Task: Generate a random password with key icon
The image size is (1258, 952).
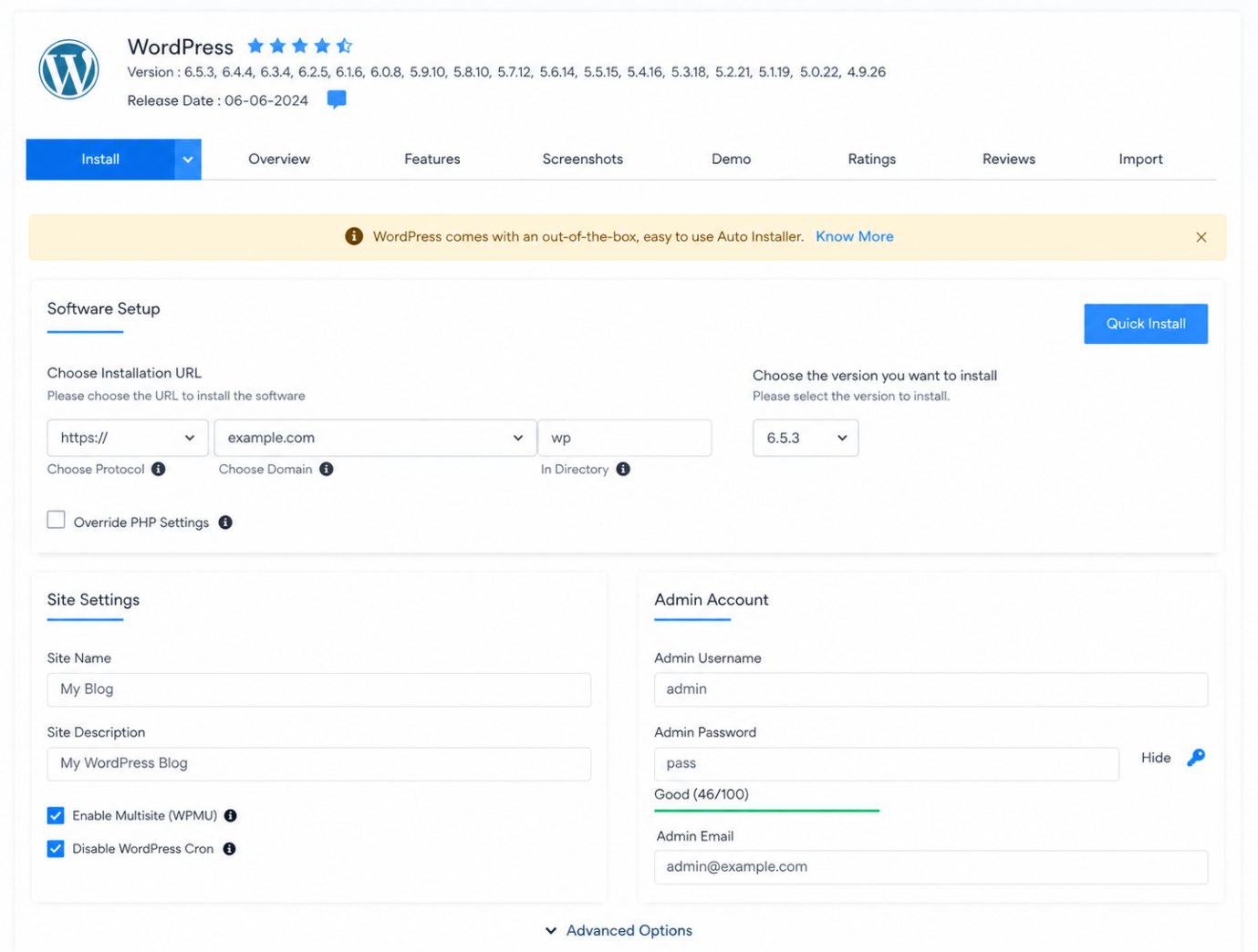Action: coord(1196,758)
